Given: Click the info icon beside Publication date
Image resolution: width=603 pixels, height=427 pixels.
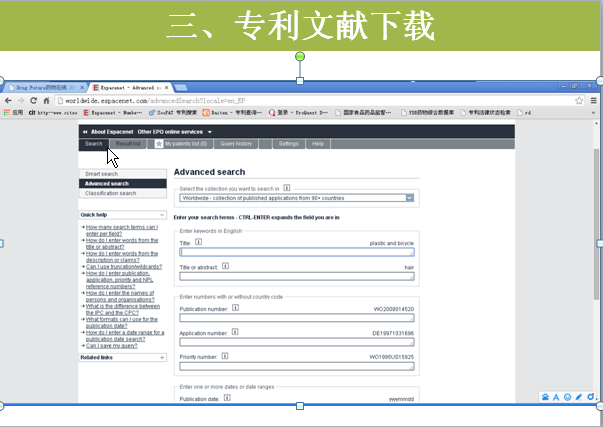Looking at the screenshot, I should coord(227,398).
